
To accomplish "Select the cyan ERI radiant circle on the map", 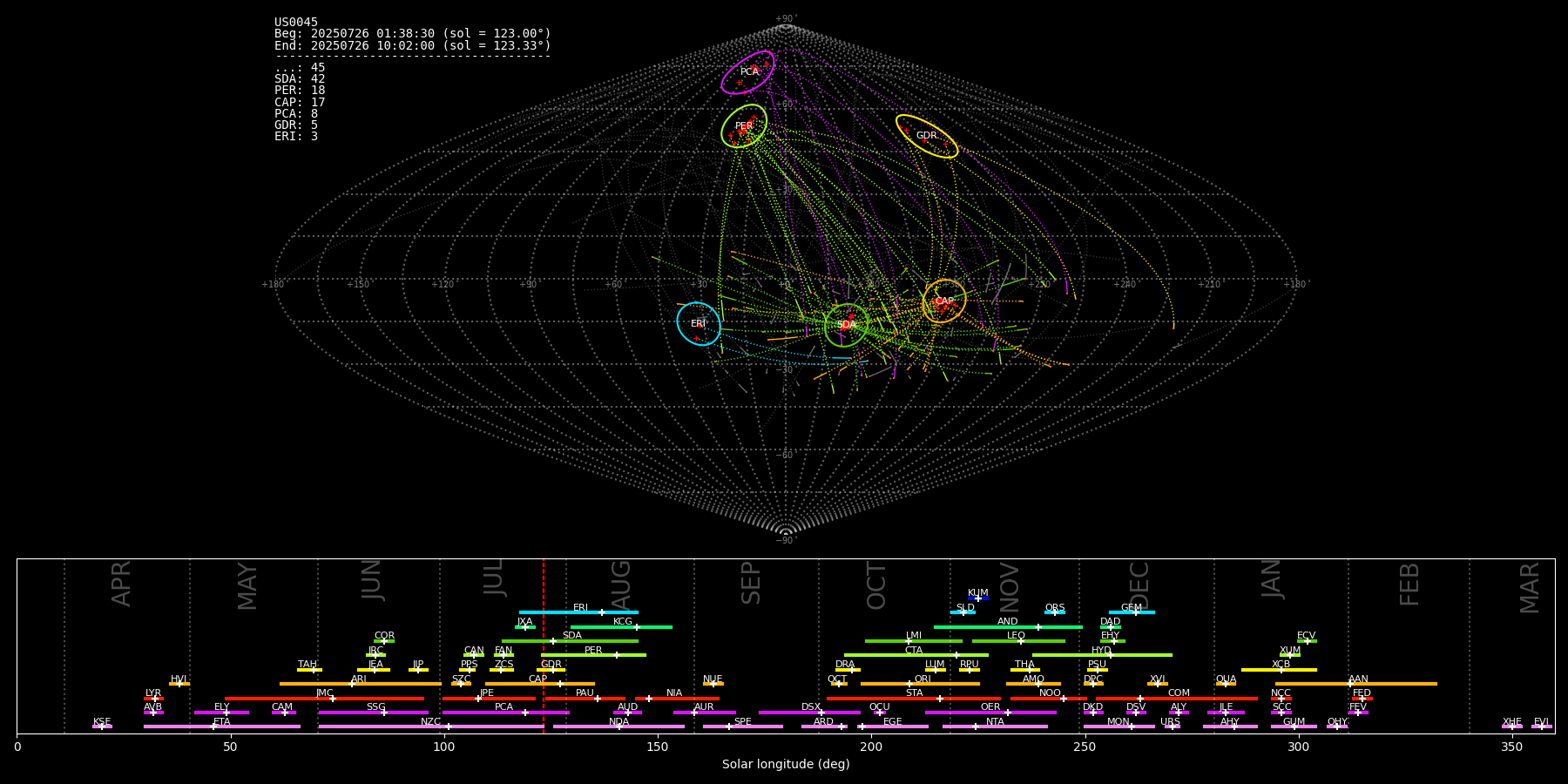I will click(699, 324).
